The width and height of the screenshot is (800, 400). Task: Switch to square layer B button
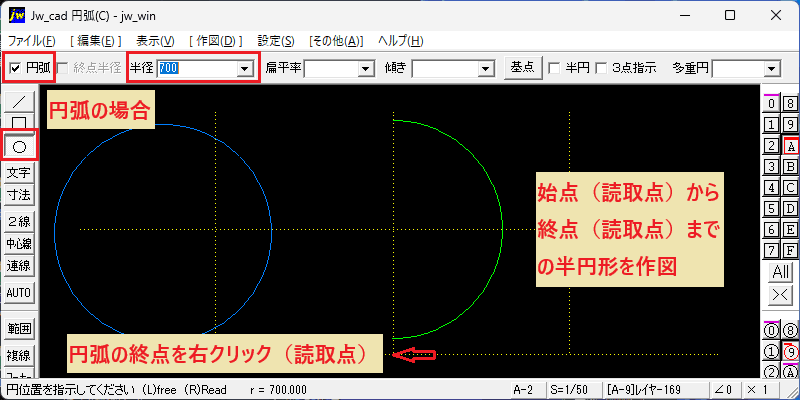(x=790, y=166)
